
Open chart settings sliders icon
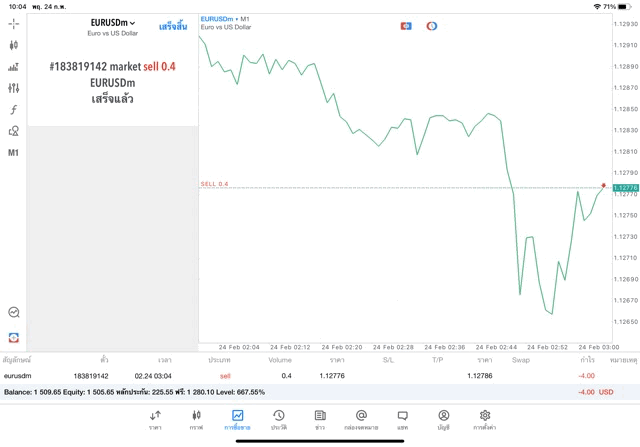[13, 88]
